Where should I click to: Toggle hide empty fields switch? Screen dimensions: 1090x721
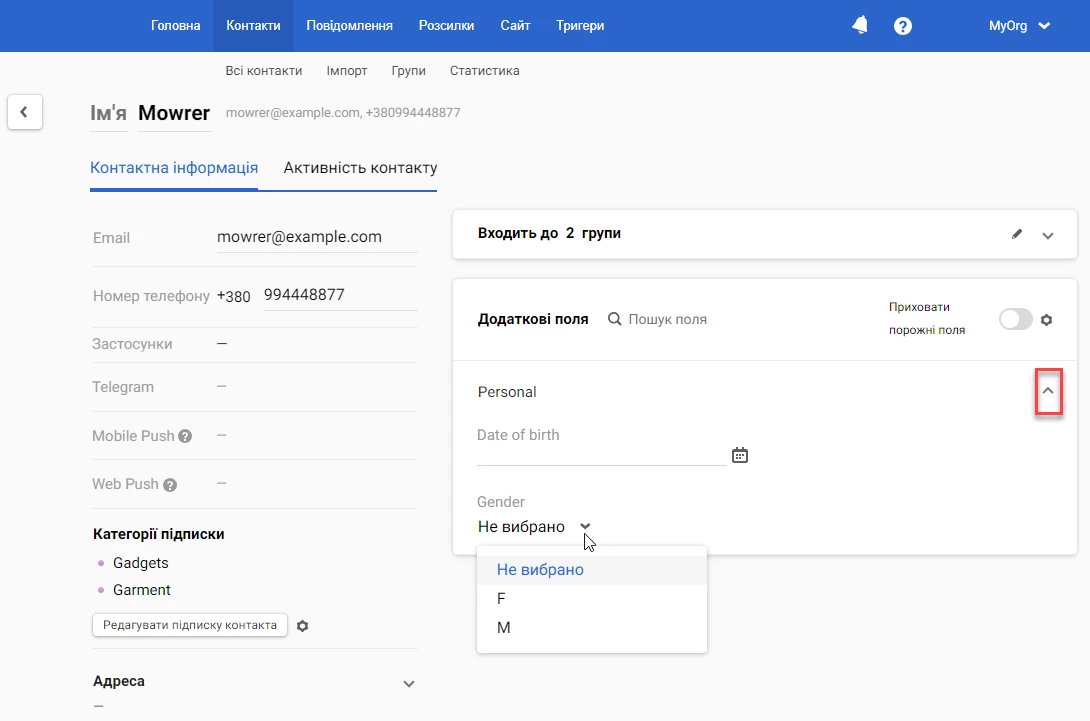pos(1016,320)
